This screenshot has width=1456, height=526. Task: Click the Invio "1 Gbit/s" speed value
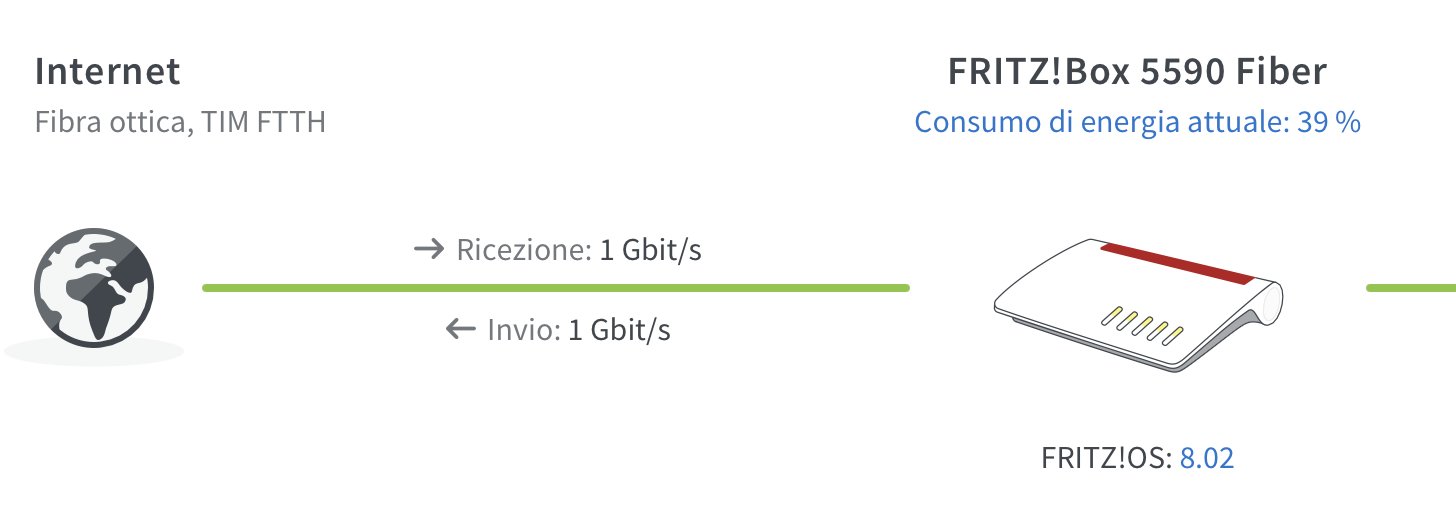coord(619,329)
